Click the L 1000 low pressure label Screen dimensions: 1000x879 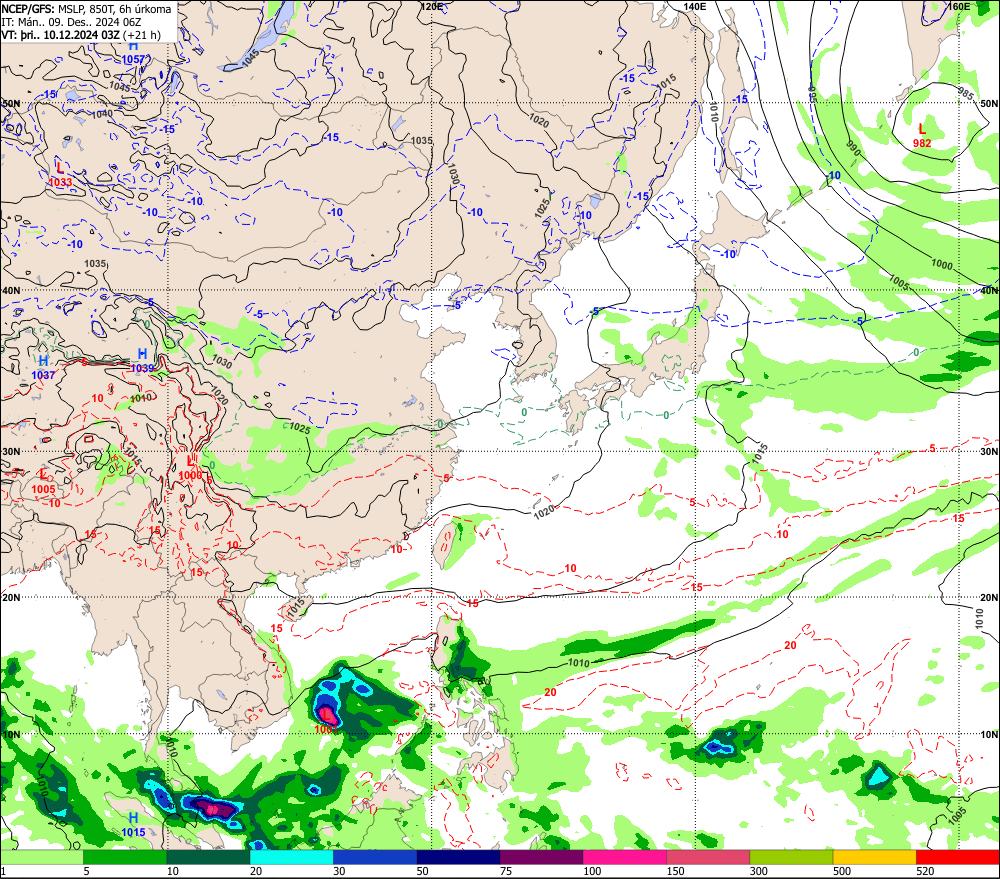pos(190,468)
